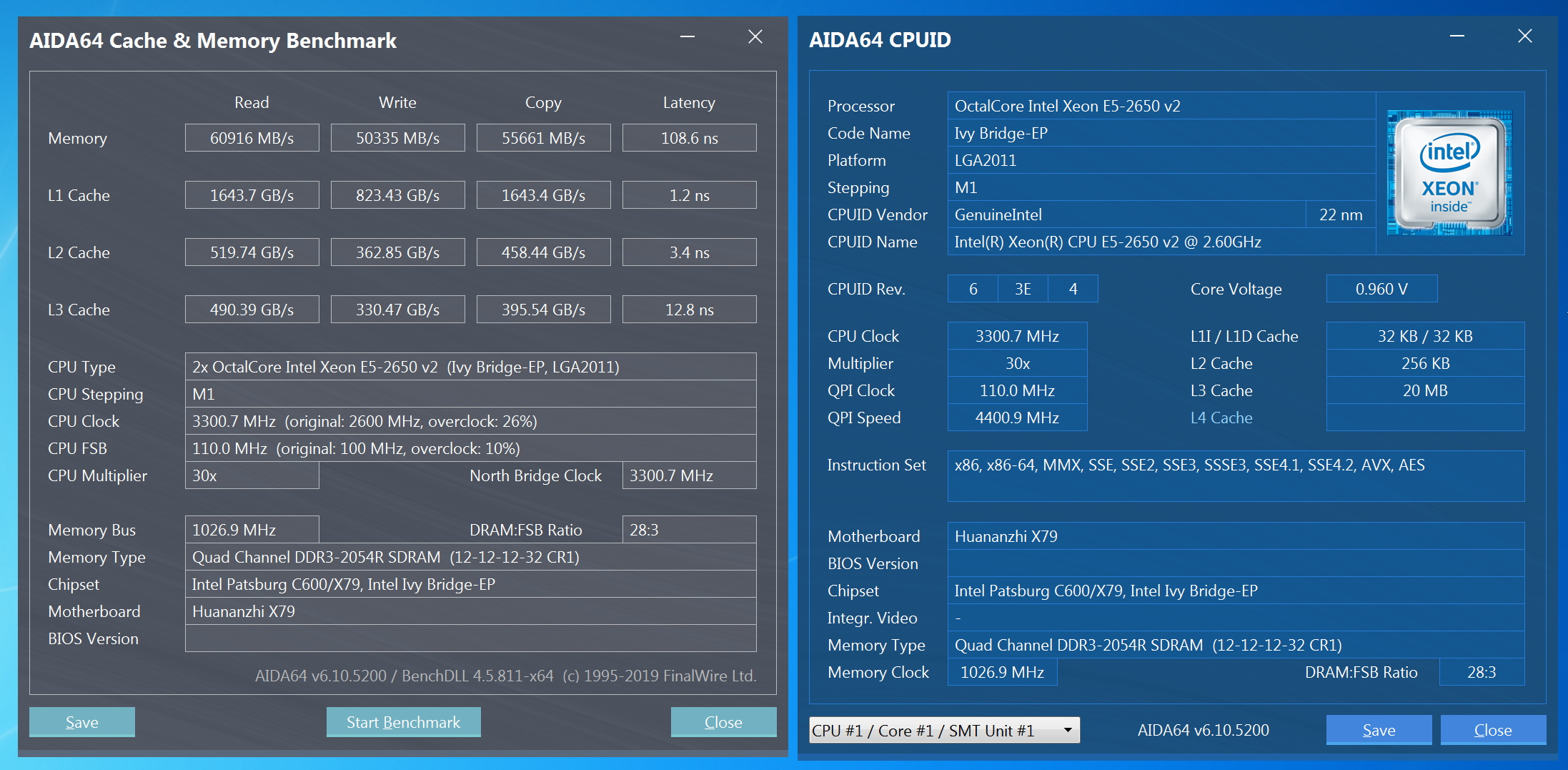The height and width of the screenshot is (770, 1568).
Task: Select L2 Cache Copy value 458.44 GB/s
Action: pos(544,252)
